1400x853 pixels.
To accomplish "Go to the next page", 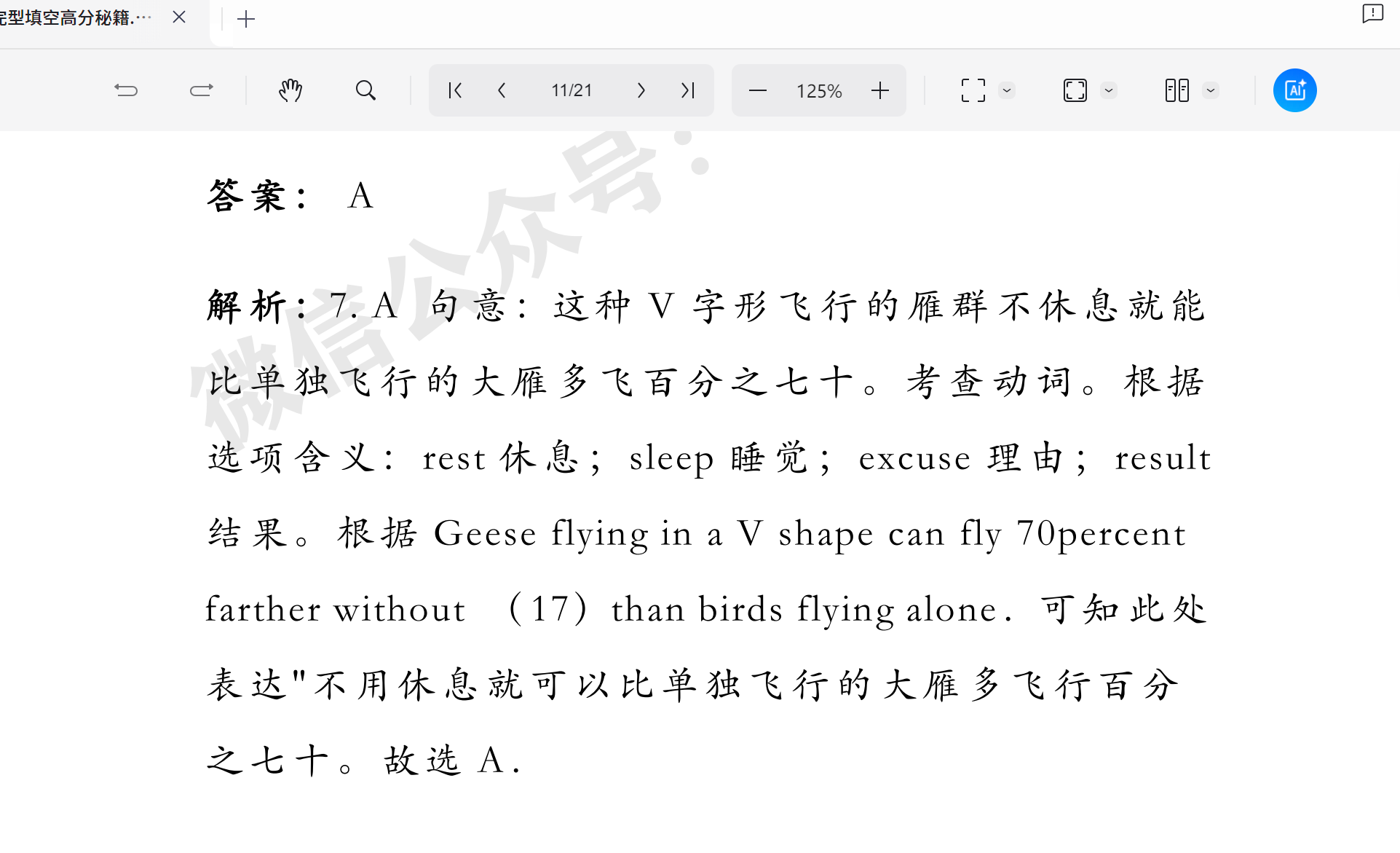I will (641, 90).
